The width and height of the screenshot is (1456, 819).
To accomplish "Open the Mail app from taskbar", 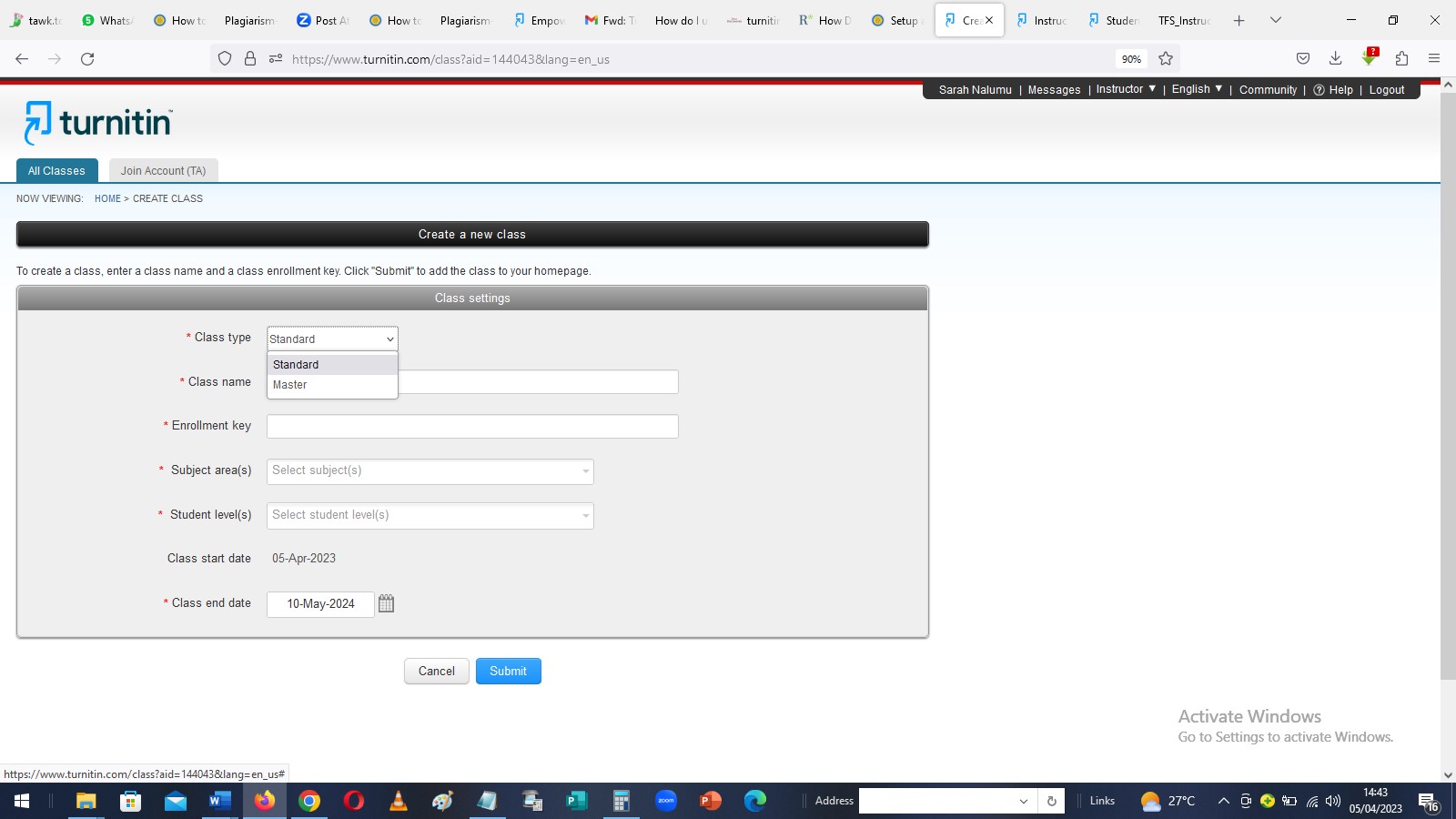I will click(x=176, y=801).
